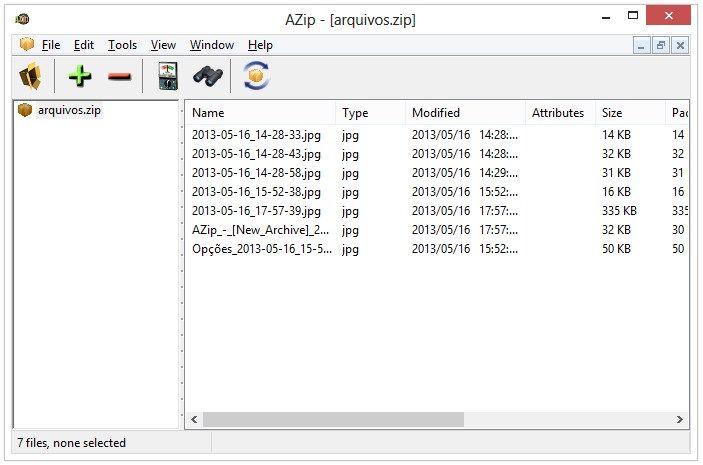
Task: Sort by the Type column header
Action: [x=370, y=113]
